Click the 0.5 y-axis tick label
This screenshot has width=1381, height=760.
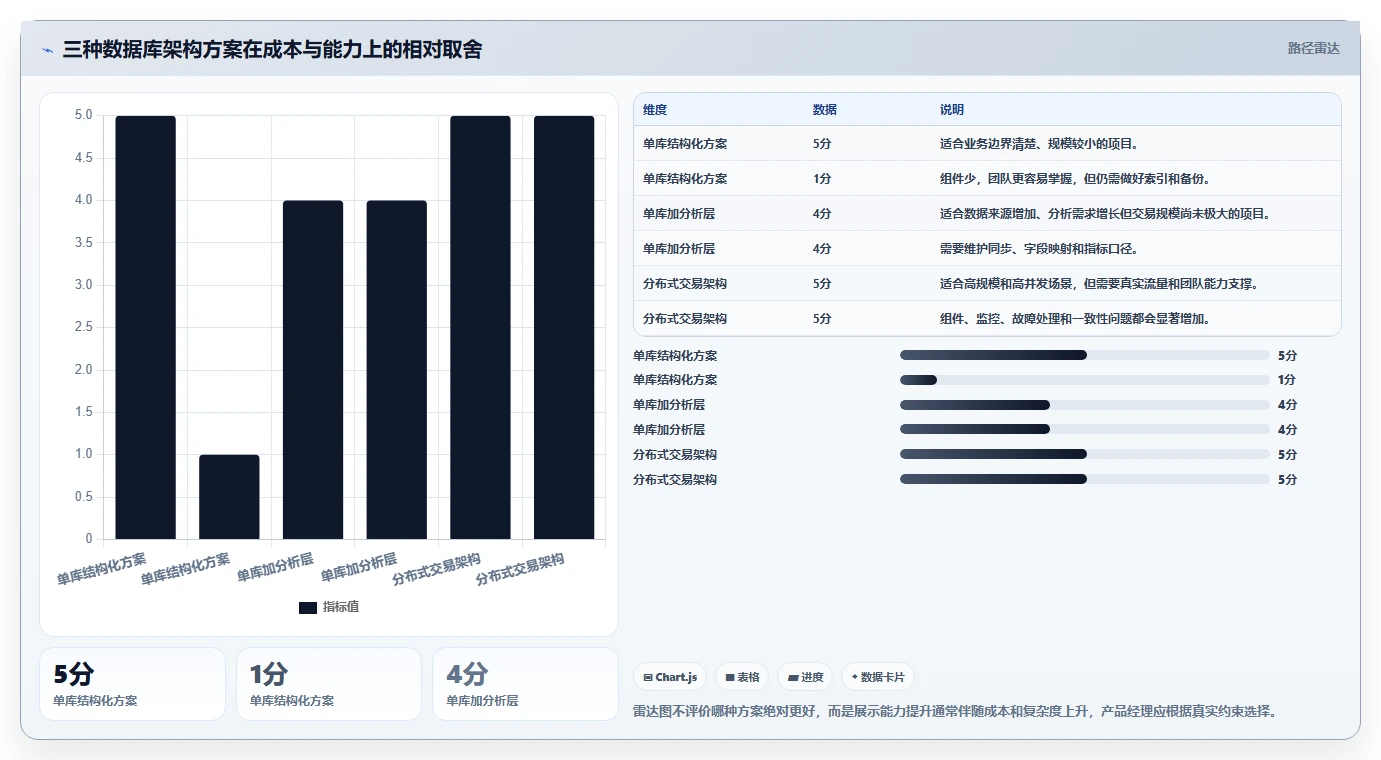[83, 497]
